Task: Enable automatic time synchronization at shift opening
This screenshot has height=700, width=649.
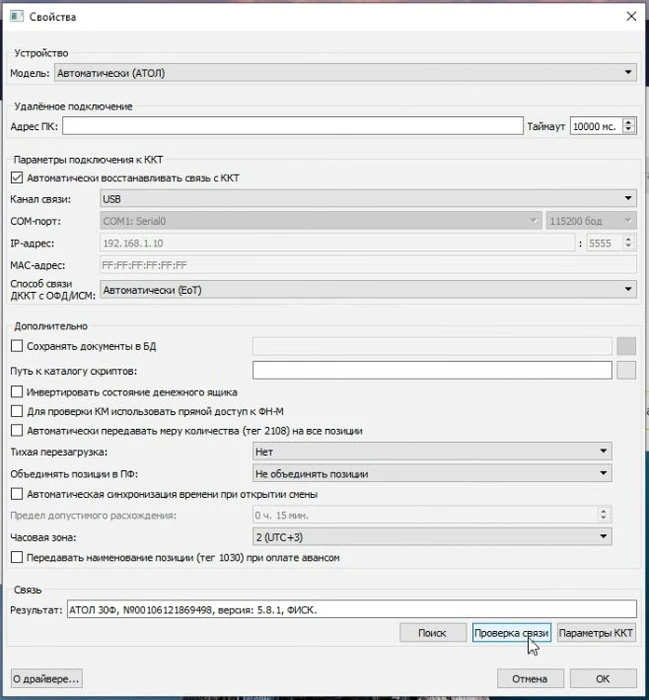Action: [x=17, y=494]
